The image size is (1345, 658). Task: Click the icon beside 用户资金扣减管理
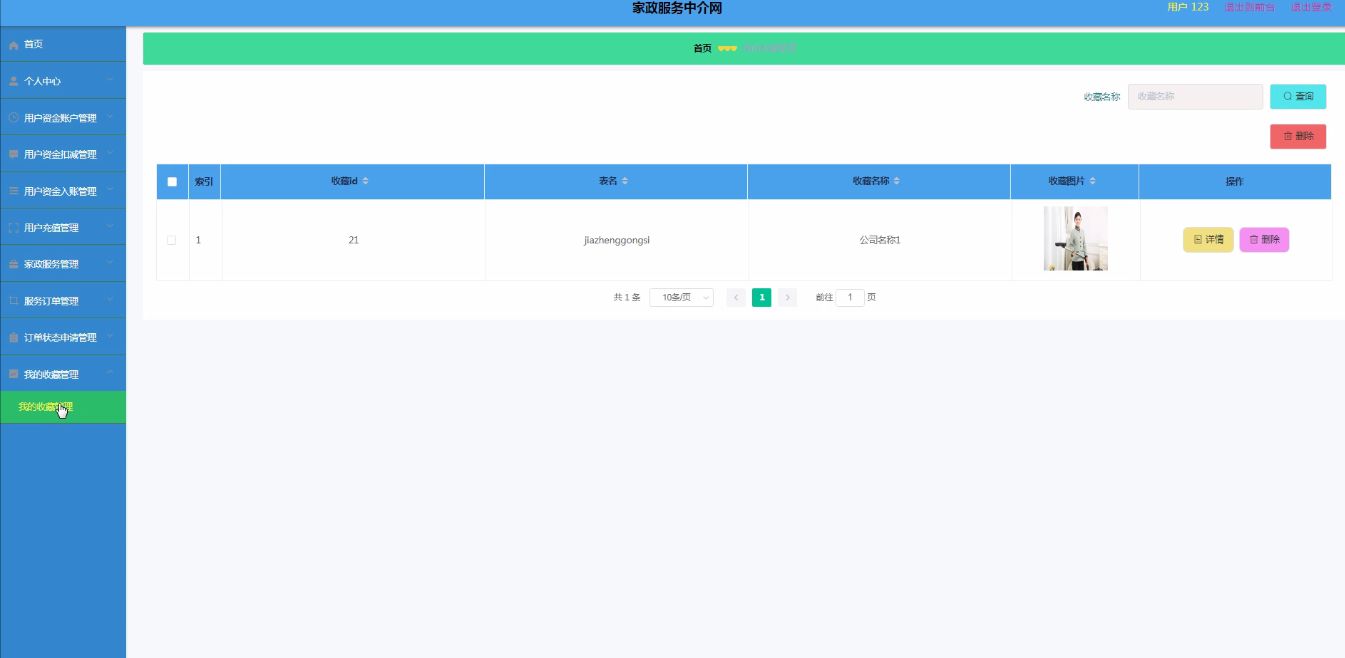(13, 154)
